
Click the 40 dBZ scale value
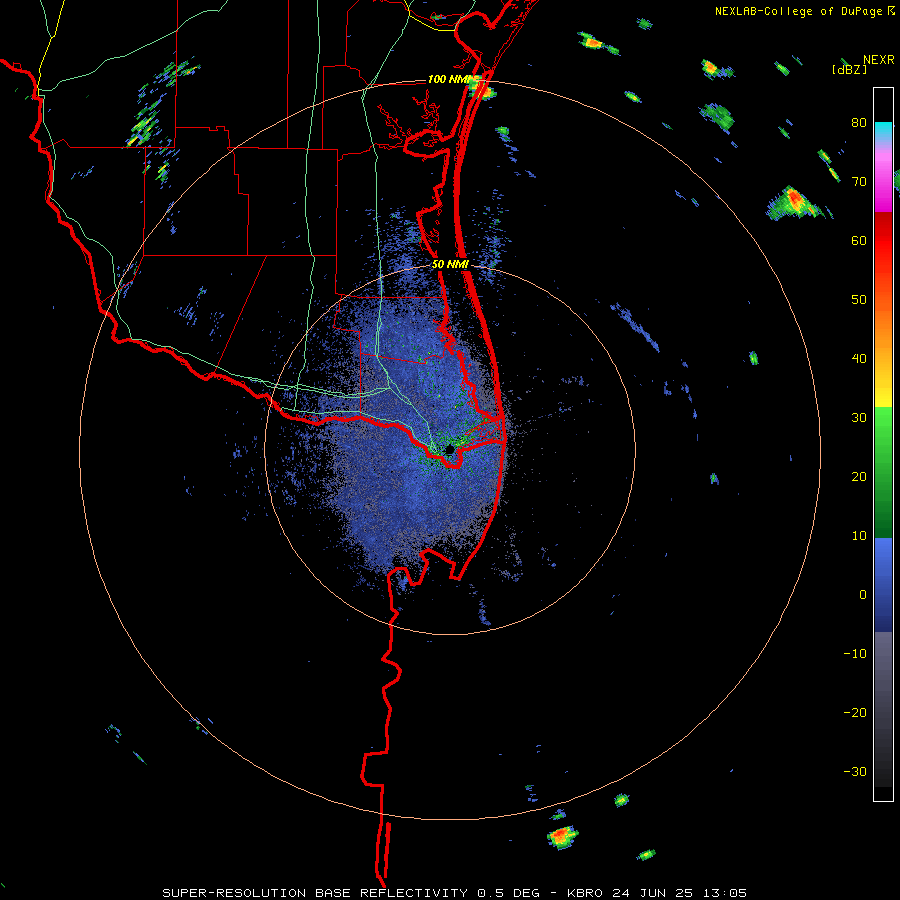(x=859, y=359)
